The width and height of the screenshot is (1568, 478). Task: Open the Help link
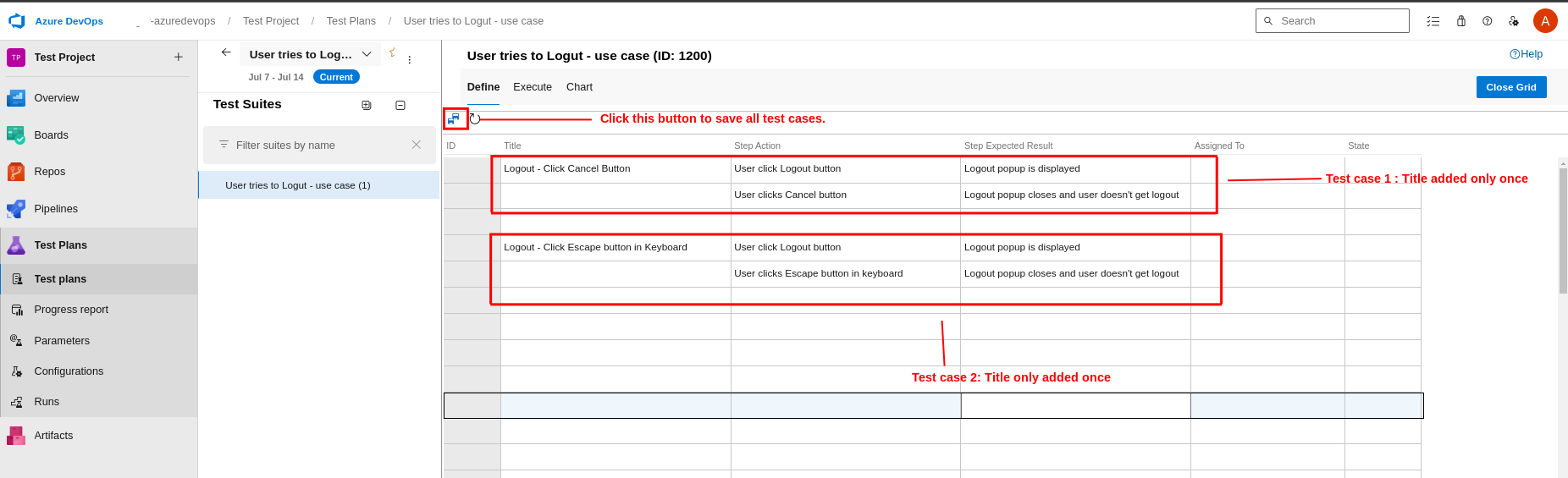(1526, 54)
